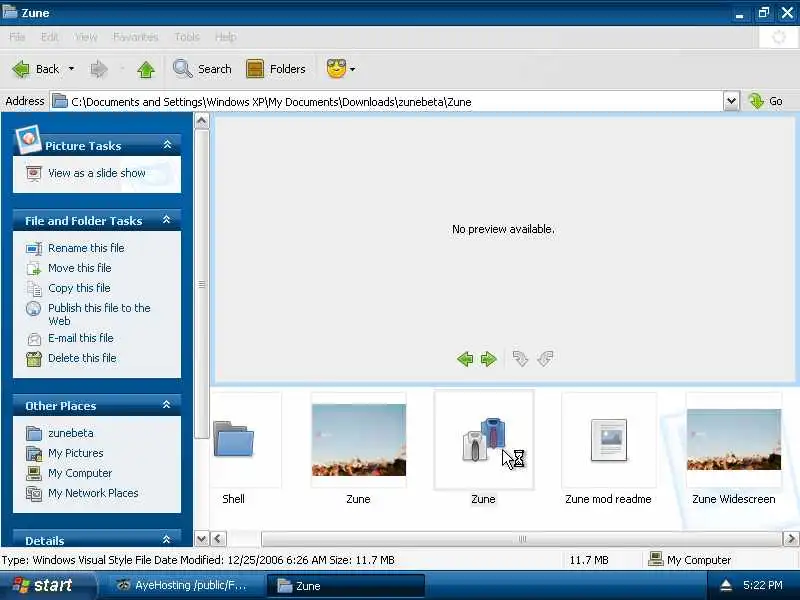Click the task pane scroll up arrow

[x=202, y=121]
